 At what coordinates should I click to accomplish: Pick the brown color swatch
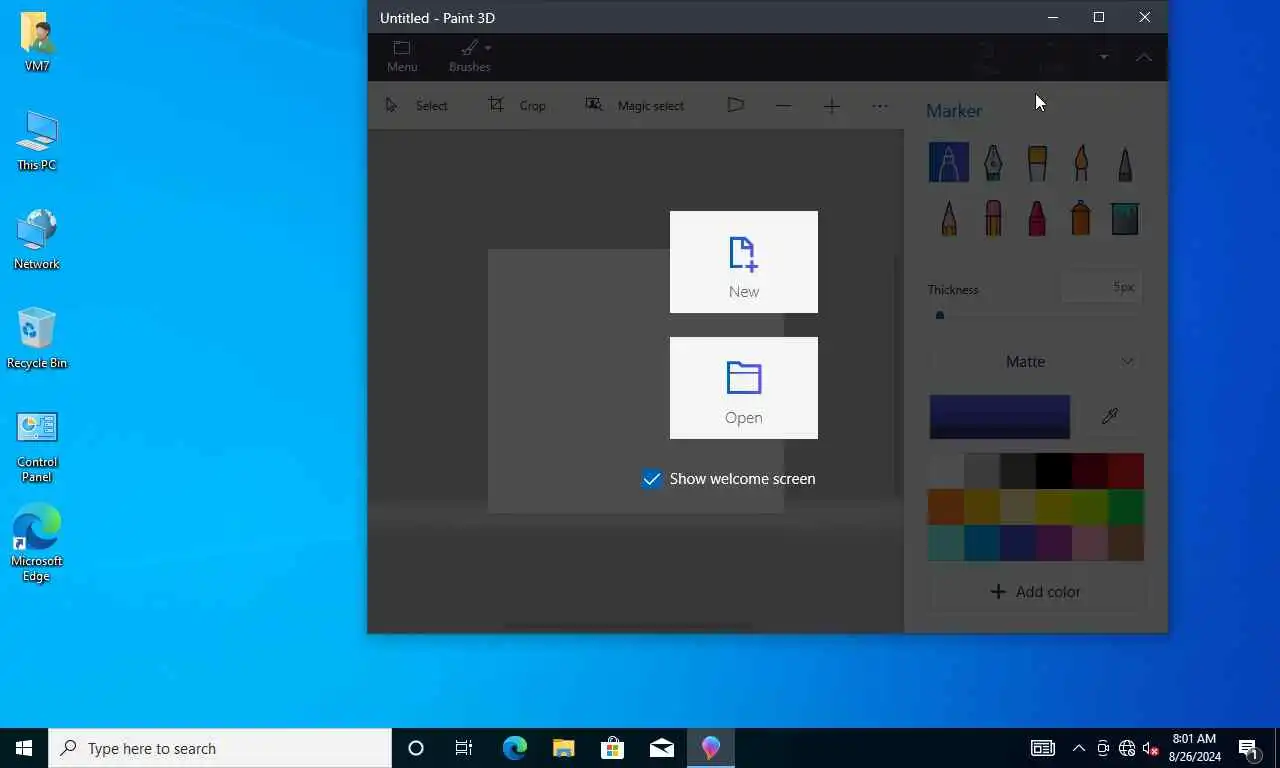[1126, 543]
